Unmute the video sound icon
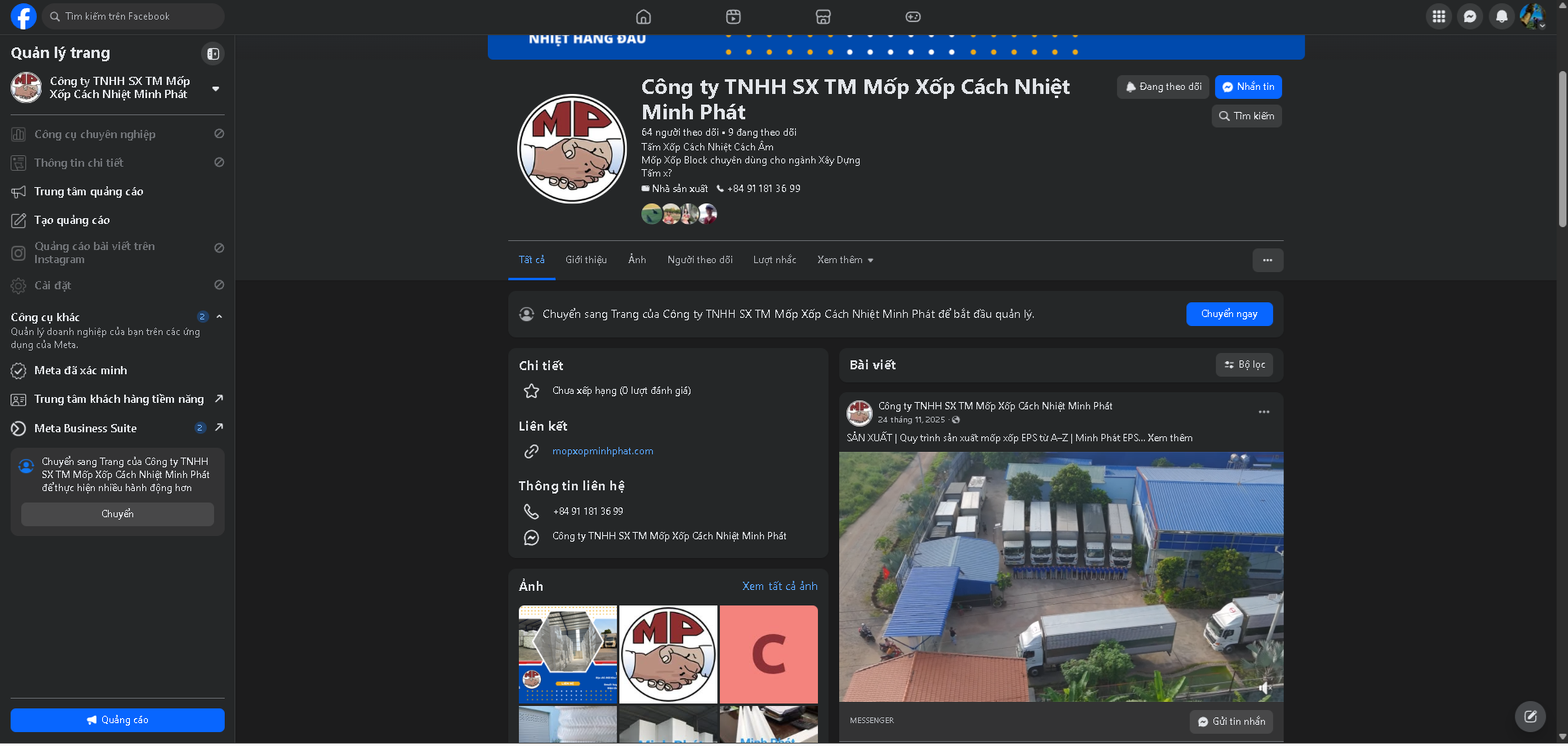1568x746 pixels. 1265,688
